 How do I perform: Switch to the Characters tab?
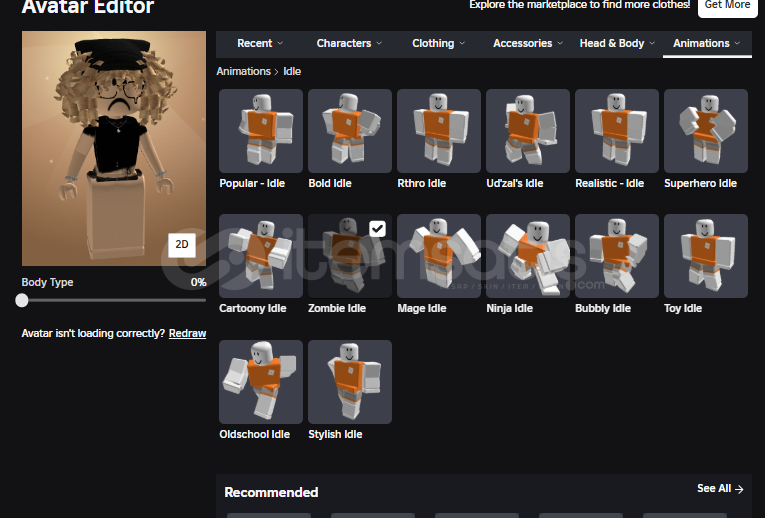pos(349,43)
